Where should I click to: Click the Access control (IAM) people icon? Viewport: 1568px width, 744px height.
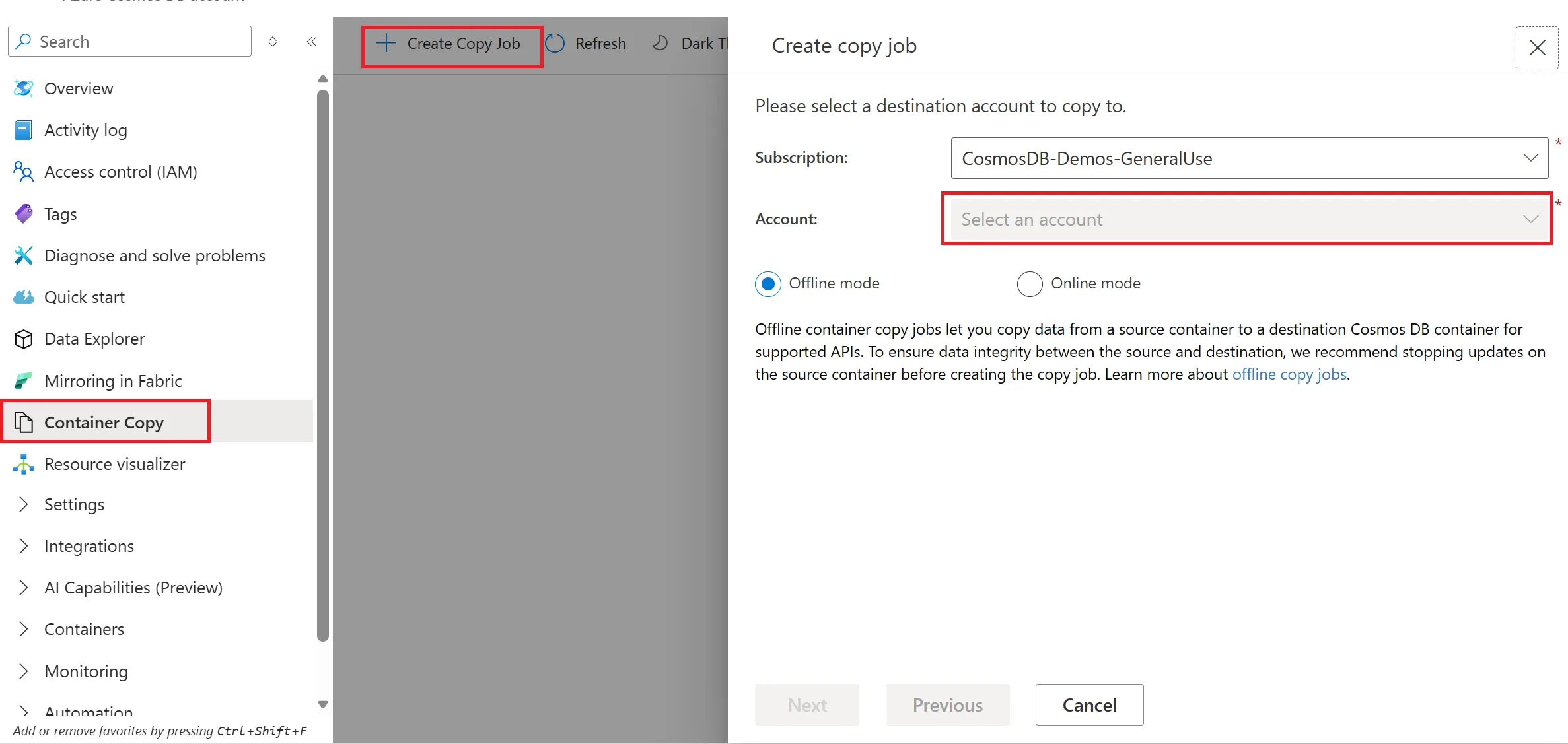[x=23, y=172]
